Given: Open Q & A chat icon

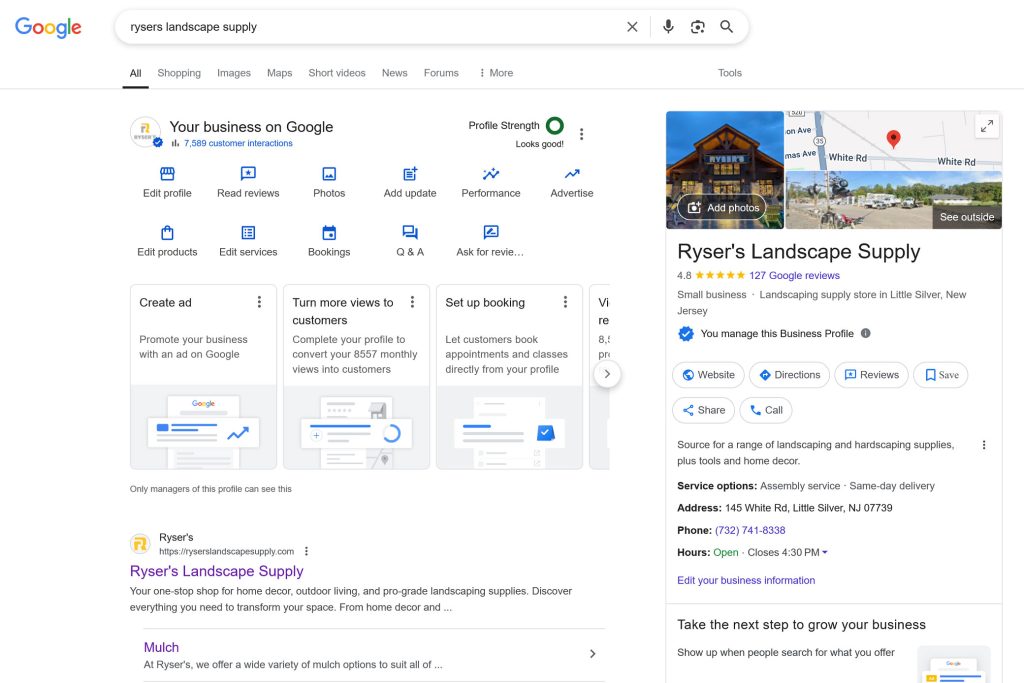Looking at the screenshot, I should point(410,232).
